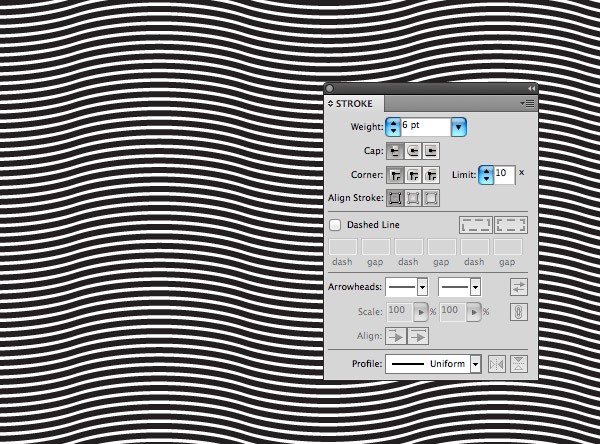Select the Round Cap icon
The image size is (600, 444).
pyautogui.click(x=413, y=150)
